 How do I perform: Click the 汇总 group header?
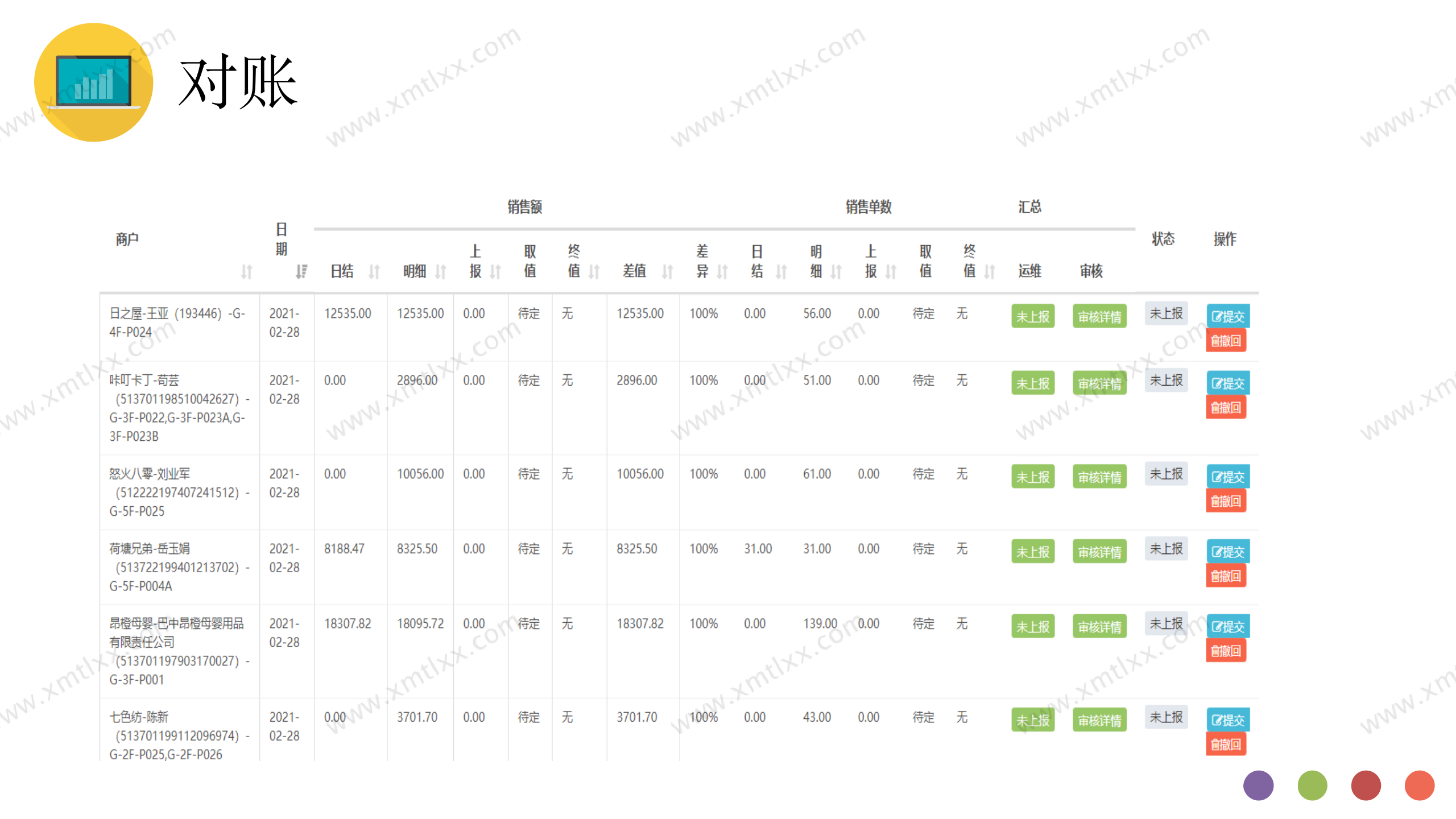click(x=1029, y=206)
